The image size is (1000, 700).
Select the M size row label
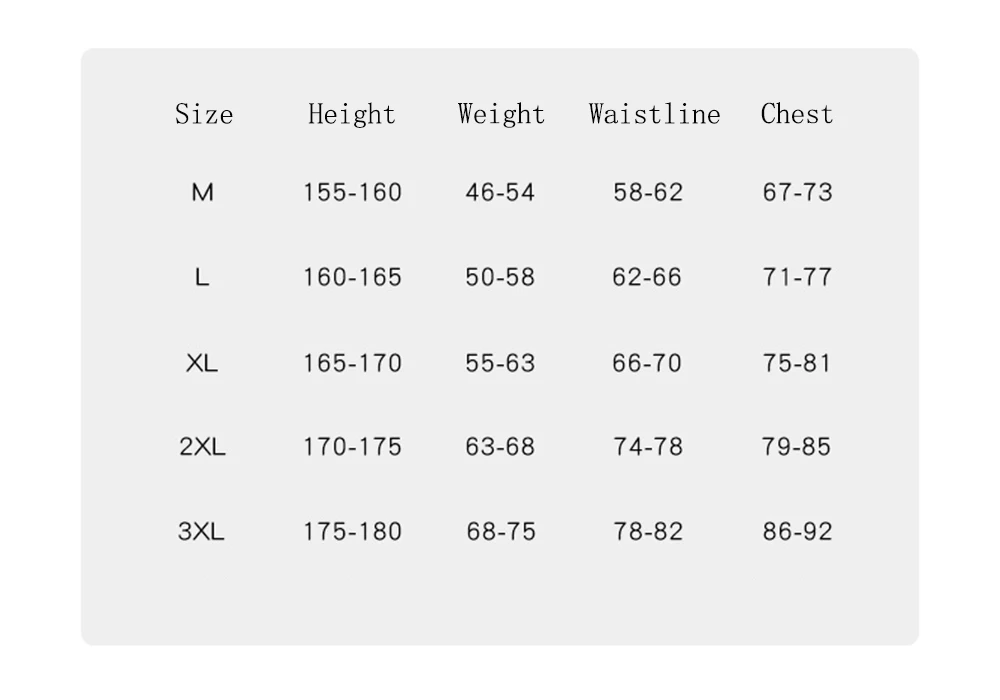click(x=202, y=192)
